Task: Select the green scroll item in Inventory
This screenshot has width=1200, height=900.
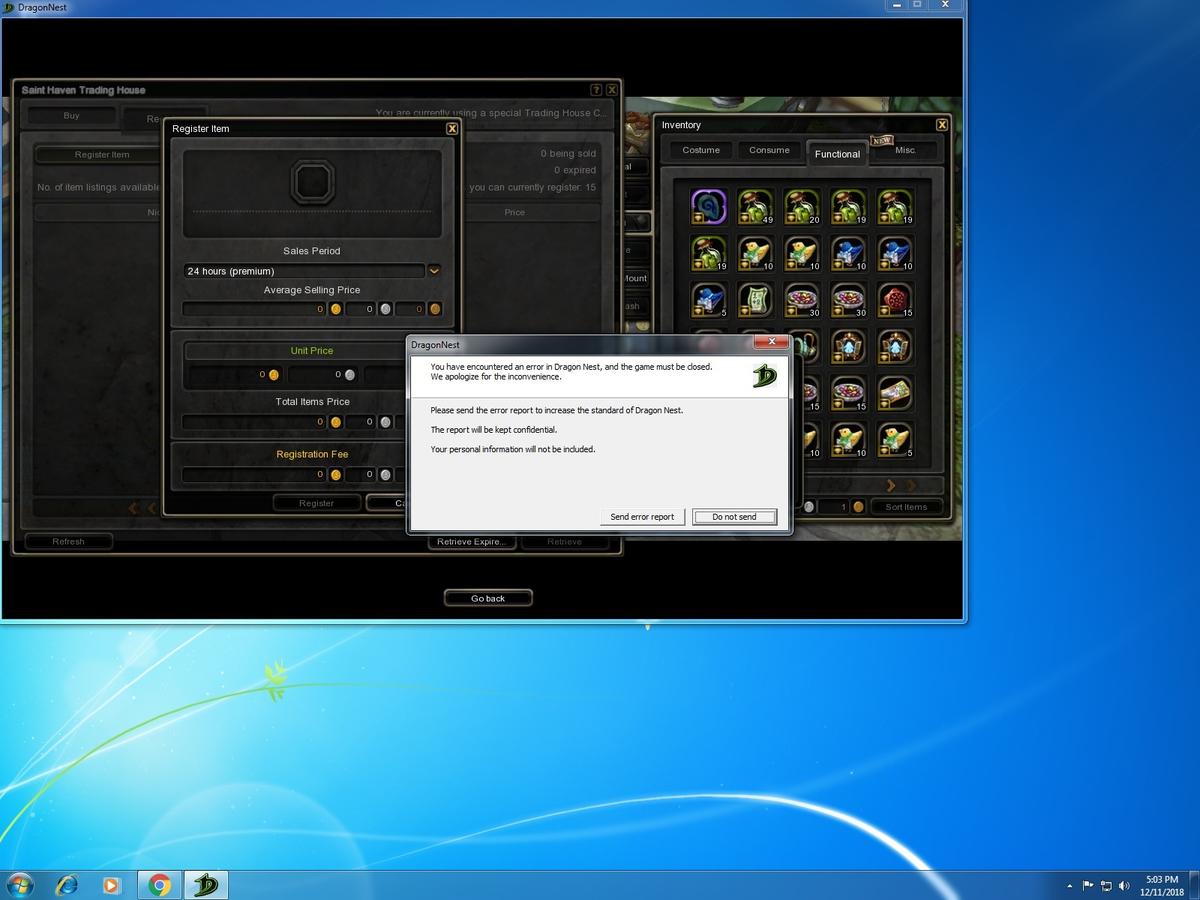Action: tap(755, 299)
